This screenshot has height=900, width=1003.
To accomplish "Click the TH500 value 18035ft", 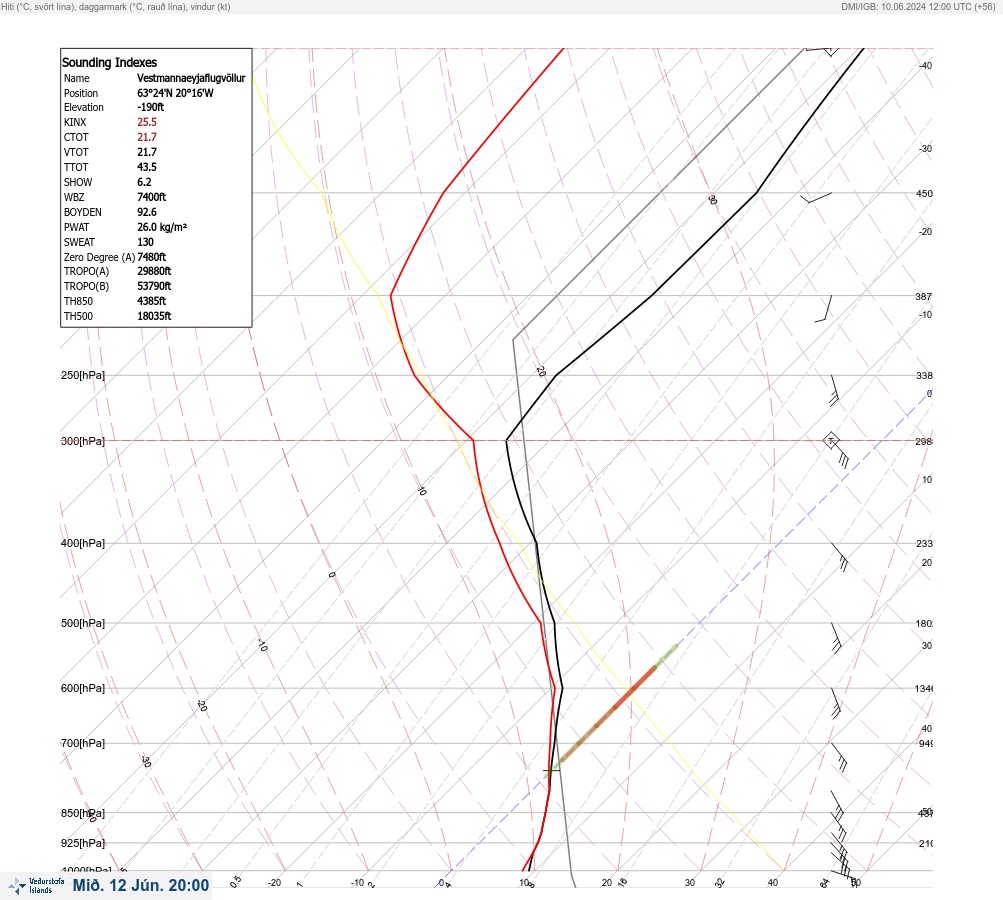I will pyautogui.click(x=154, y=316).
